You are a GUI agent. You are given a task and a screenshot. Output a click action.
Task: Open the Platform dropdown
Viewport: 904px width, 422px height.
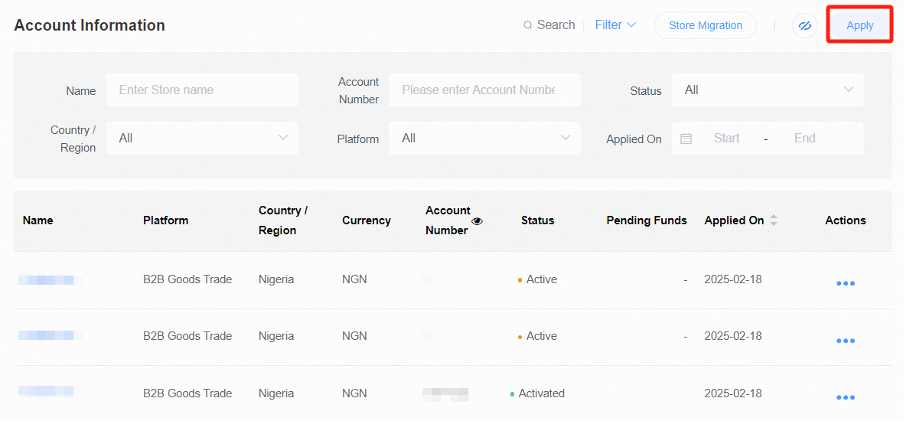point(485,138)
